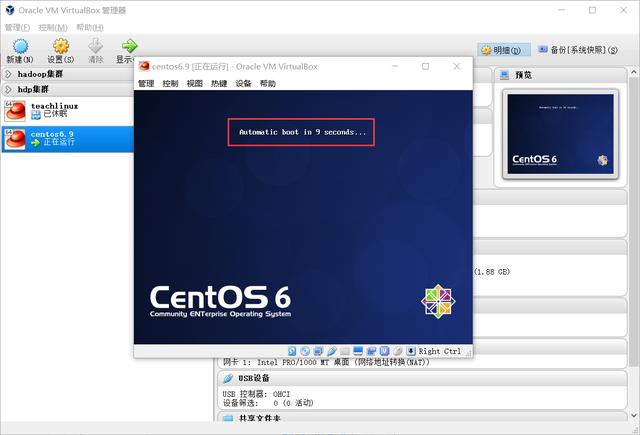Screen dimensions: 640x435
Task: Click the Right Ctrl host key label
Action: (x=440, y=351)
